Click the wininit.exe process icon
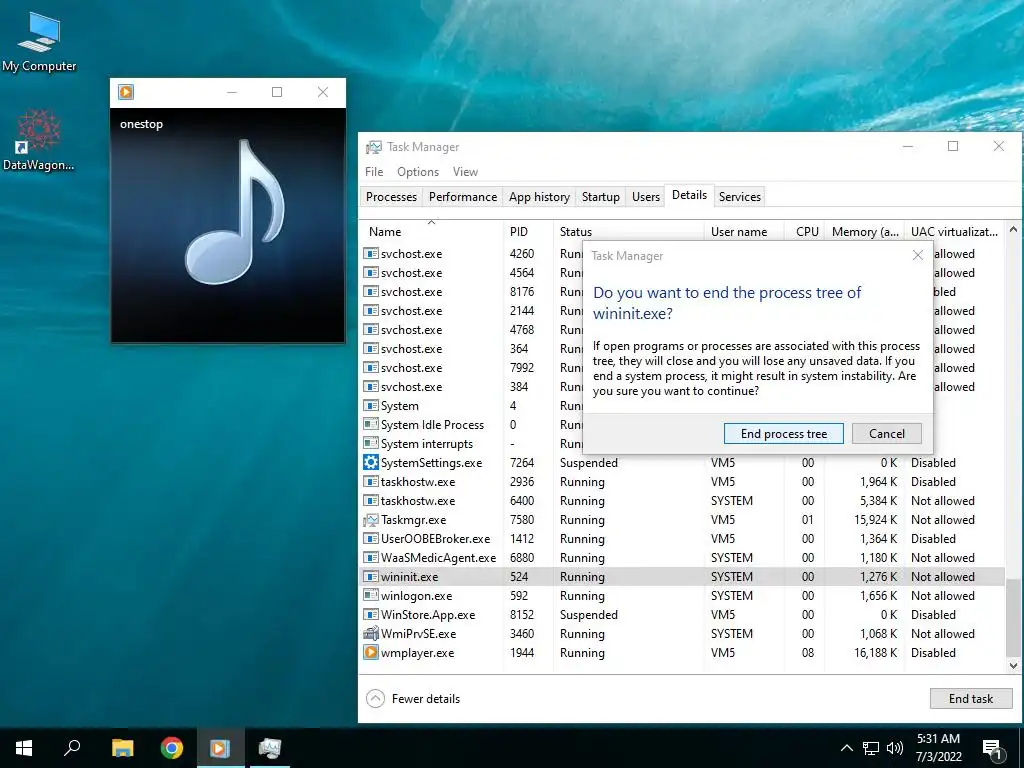This screenshot has width=1024, height=768. [371, 577]
